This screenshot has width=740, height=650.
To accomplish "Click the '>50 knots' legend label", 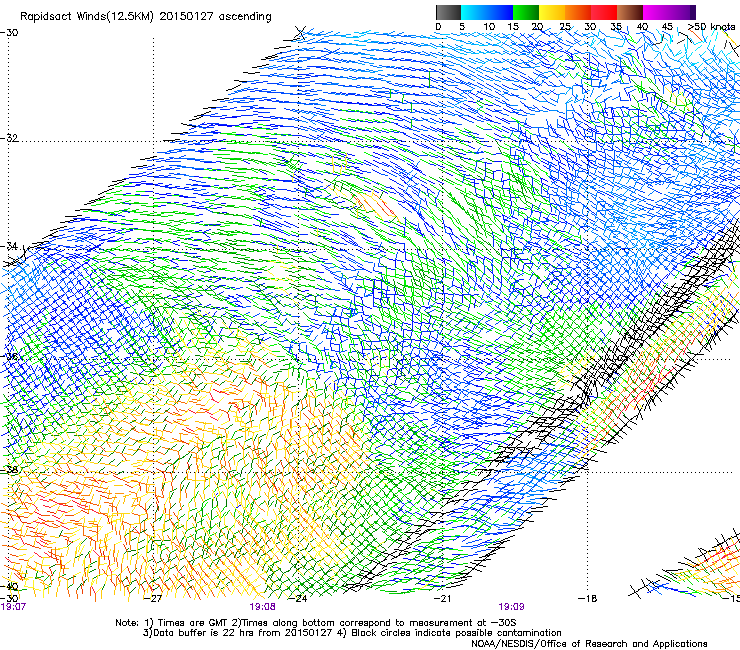I will pyautogui.click(x=711, y=27).
